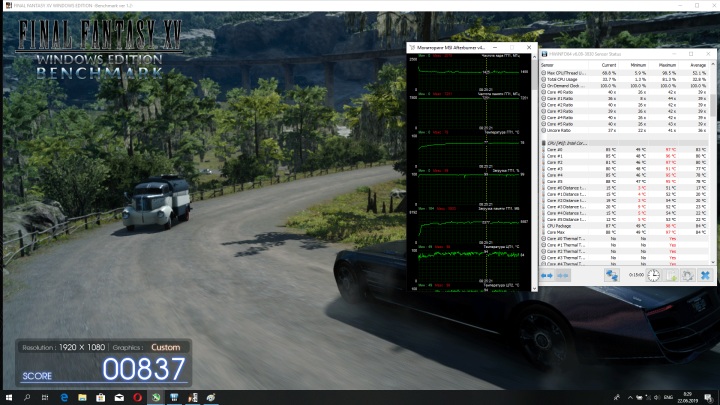Select Core #5 Ratio row
Viewport: 720px width, 405px height.
(x=624, y=124)
